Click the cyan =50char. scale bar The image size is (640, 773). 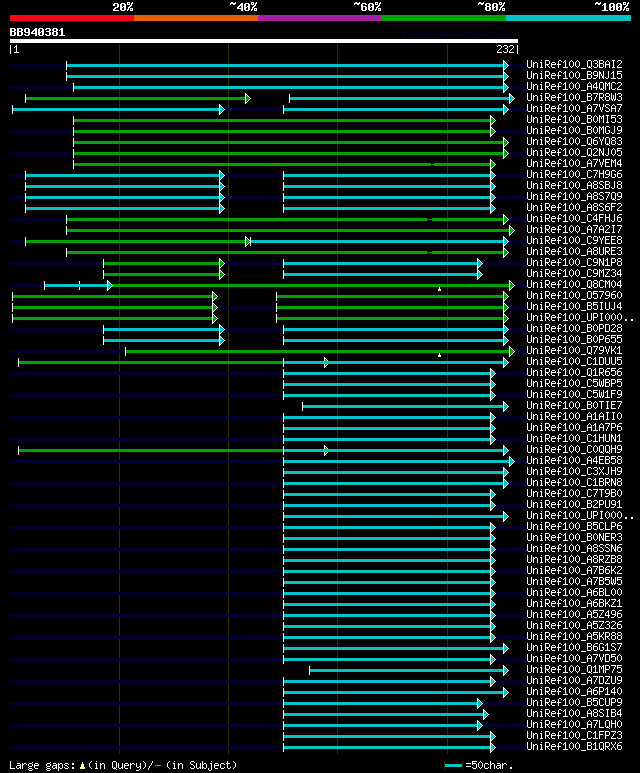click(x=453, y=766)
